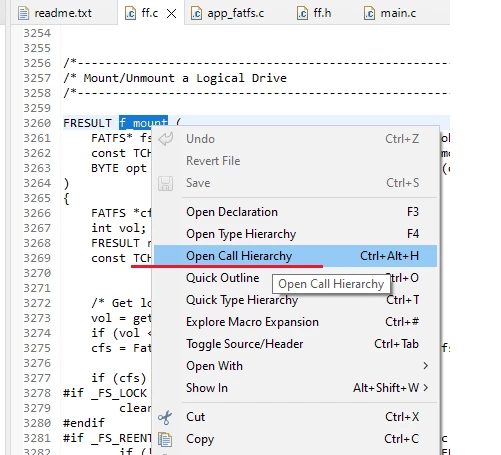Click 'int vol;' on line 3267
501x455 pixels.
(119, 228)
